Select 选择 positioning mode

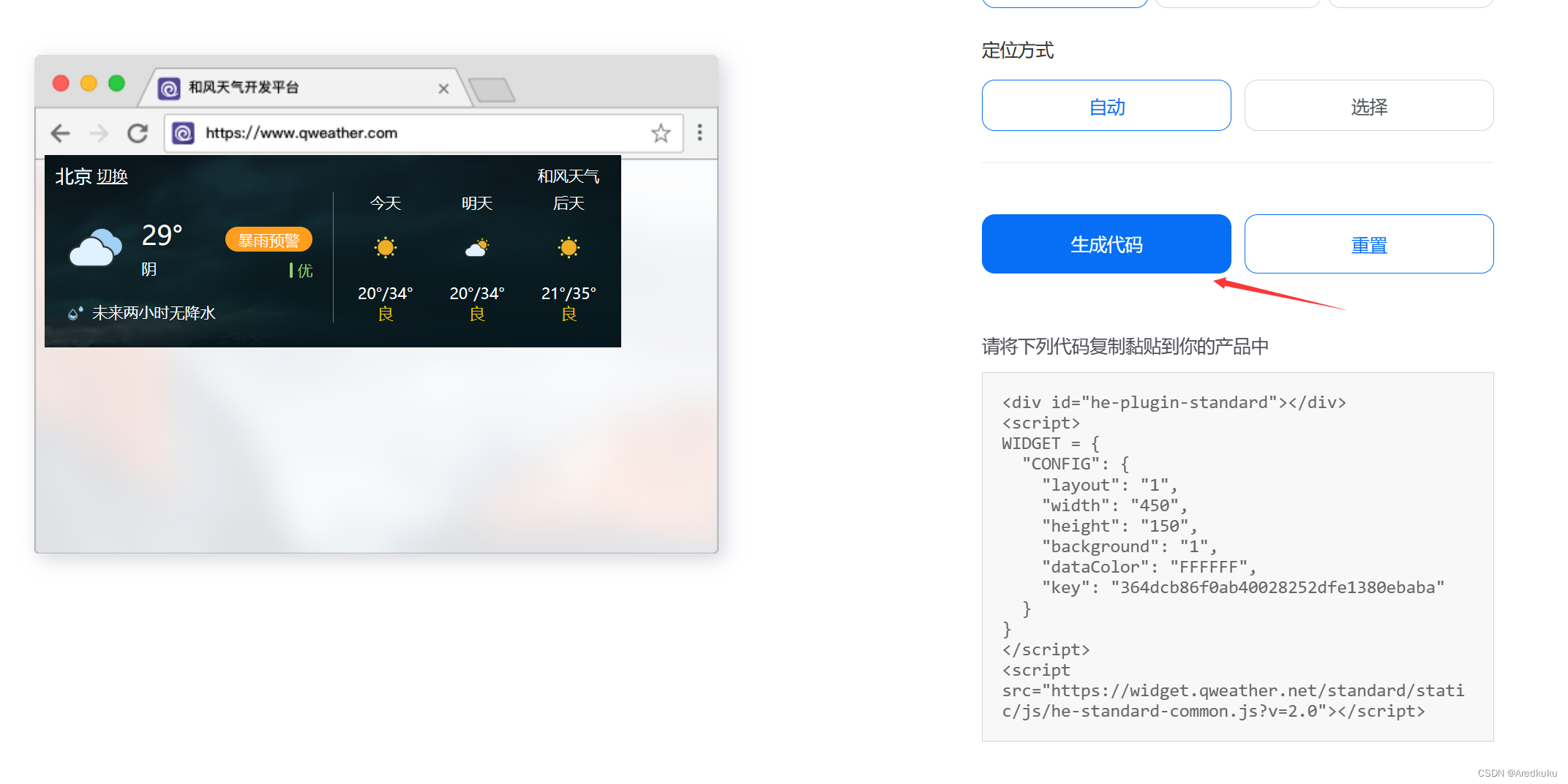point(1369,105)
